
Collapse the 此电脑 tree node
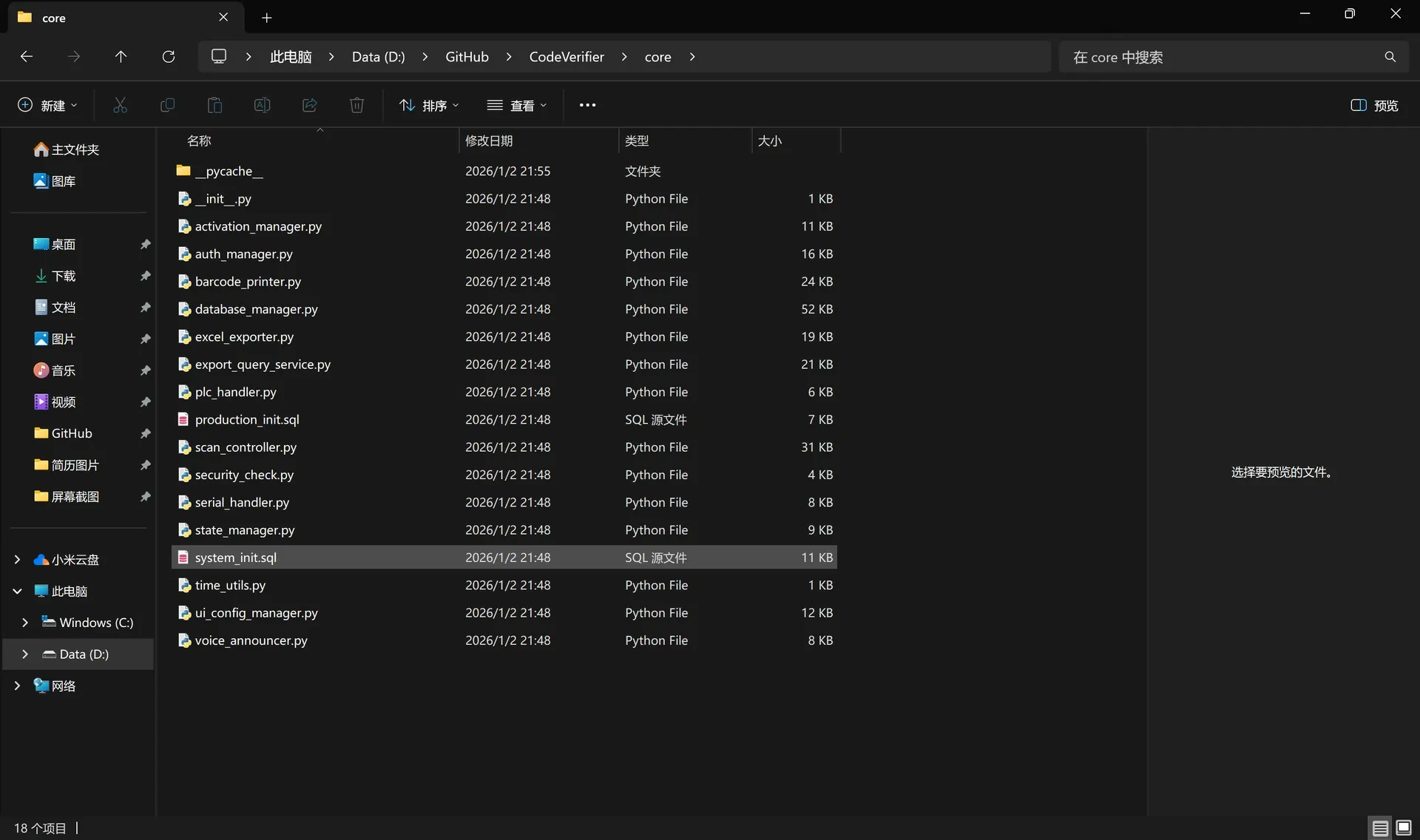click(17, 592)
